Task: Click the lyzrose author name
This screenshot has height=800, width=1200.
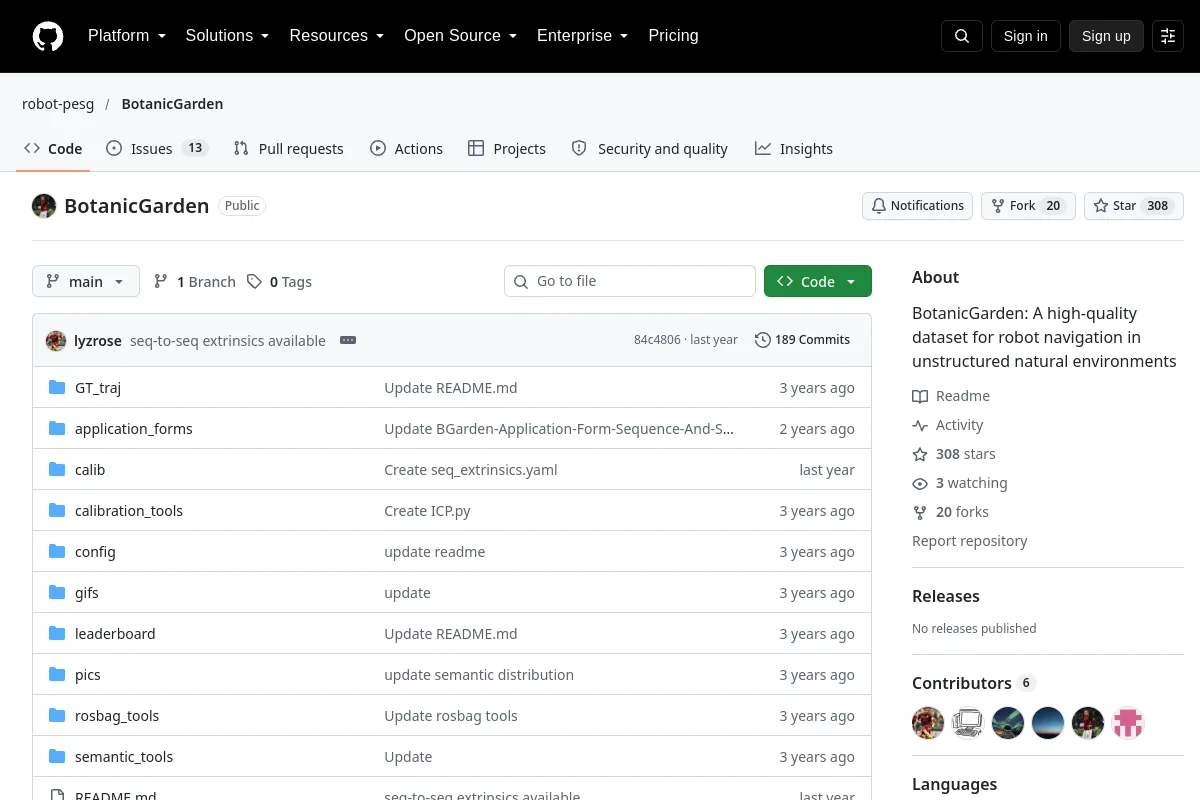Action: 98,341
